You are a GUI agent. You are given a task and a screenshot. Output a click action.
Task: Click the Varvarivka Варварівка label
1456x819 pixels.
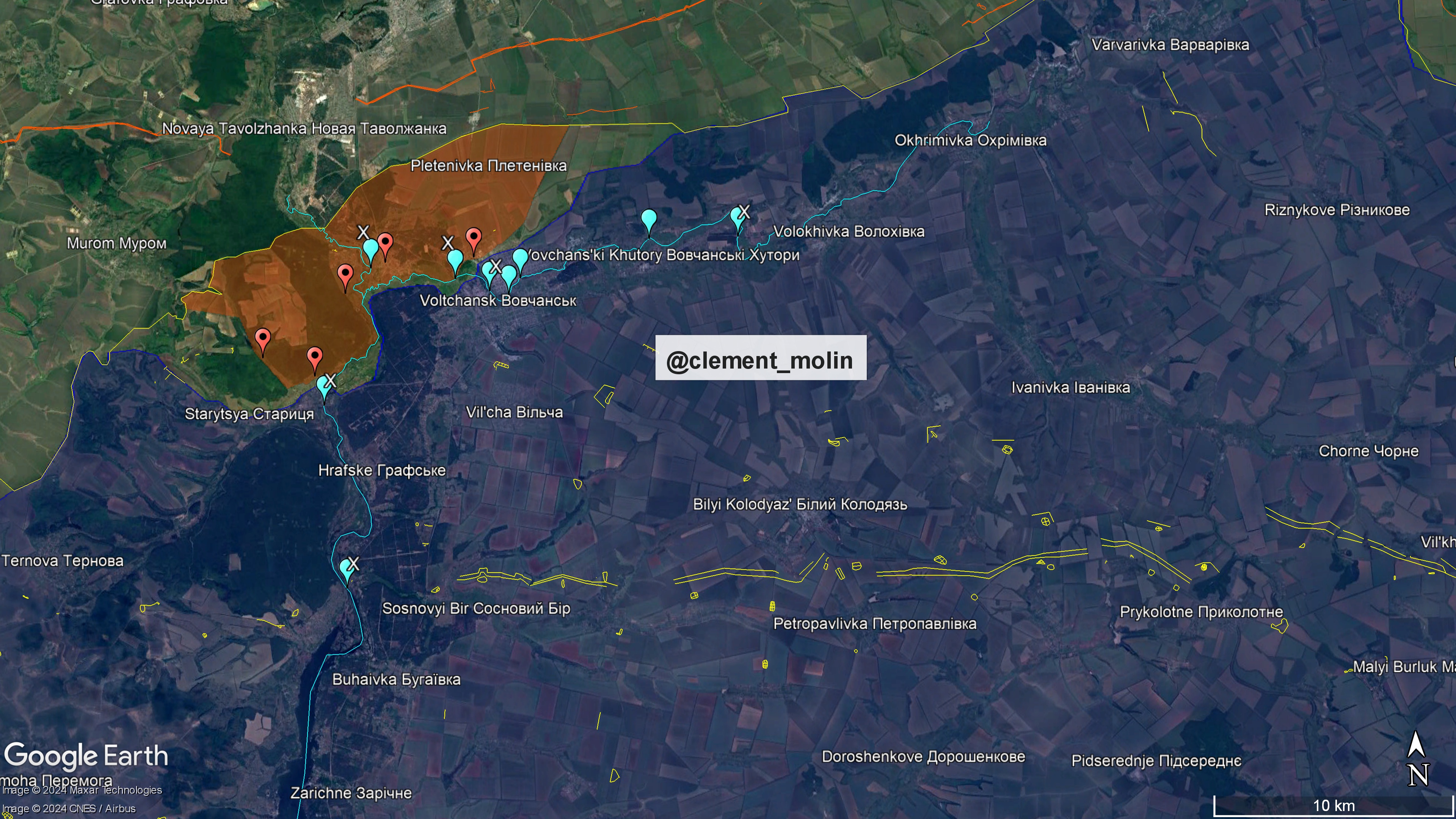point(1170,45)
